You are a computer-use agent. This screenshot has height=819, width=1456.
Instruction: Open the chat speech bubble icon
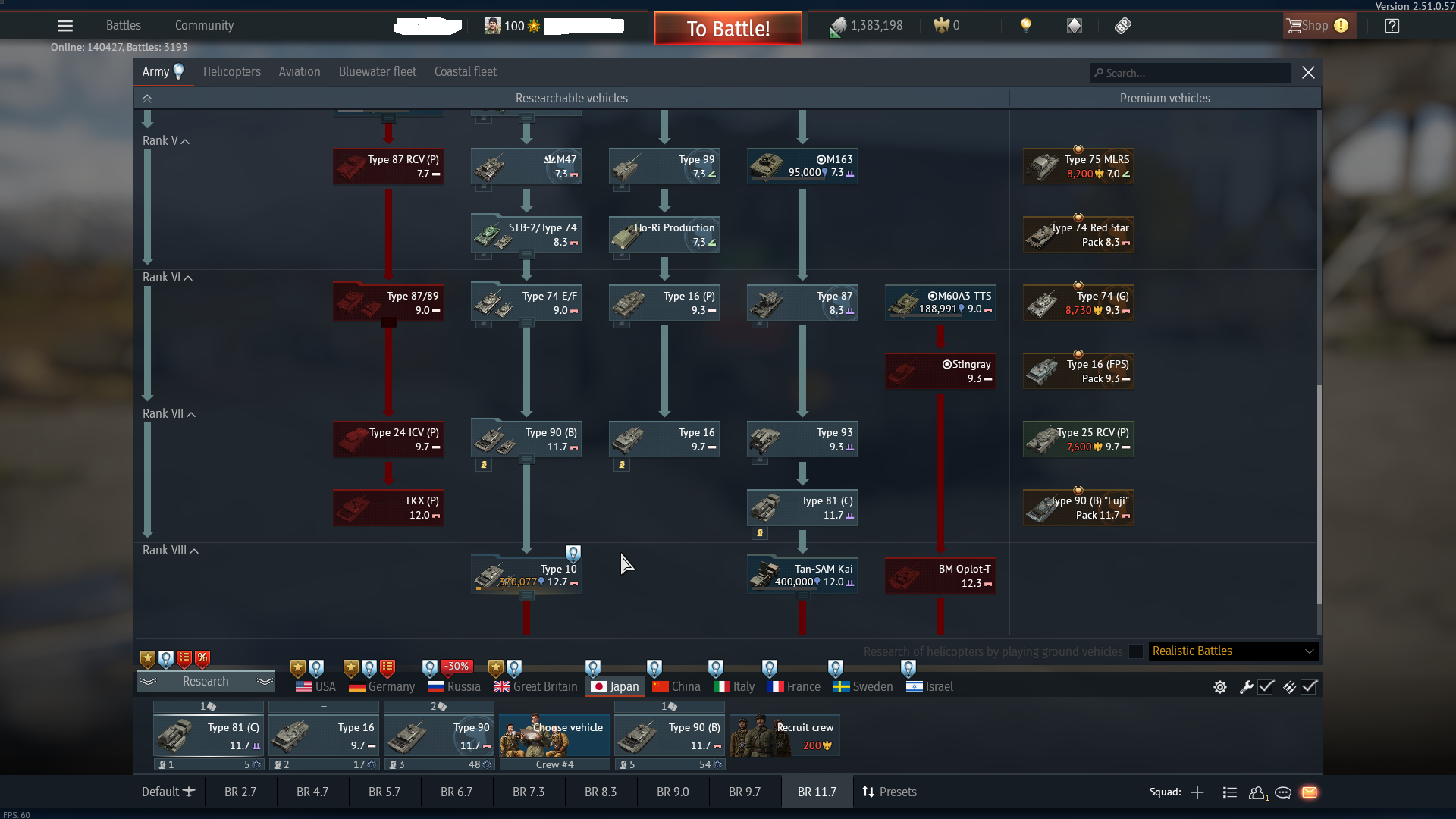pos(1283,792)
